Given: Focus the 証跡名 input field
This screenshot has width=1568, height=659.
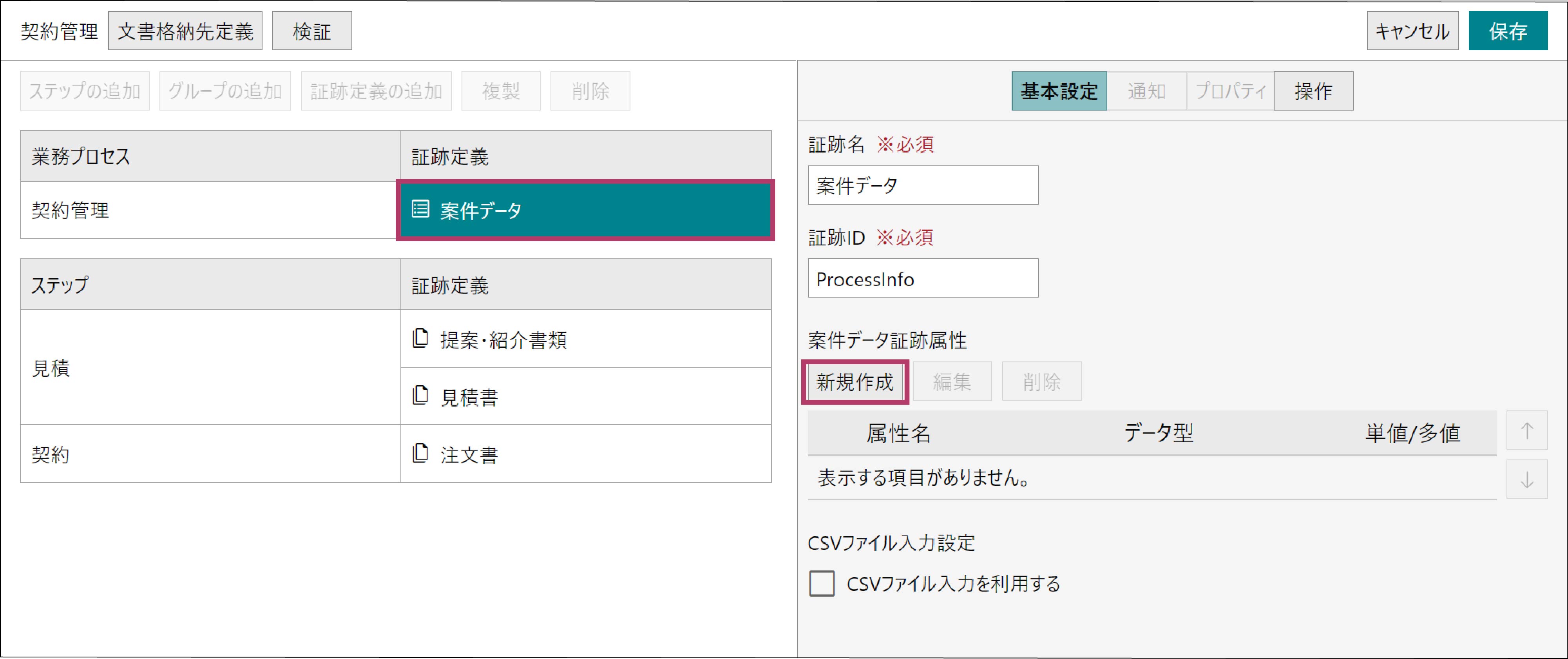Looking at the screenshot, I should pyautogui.click(x=923, y=185).
